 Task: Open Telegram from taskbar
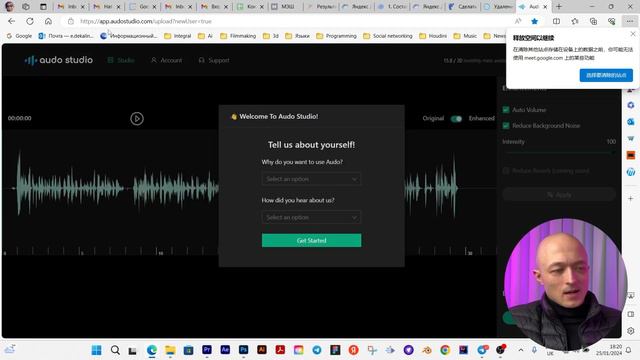coord(317,350)
